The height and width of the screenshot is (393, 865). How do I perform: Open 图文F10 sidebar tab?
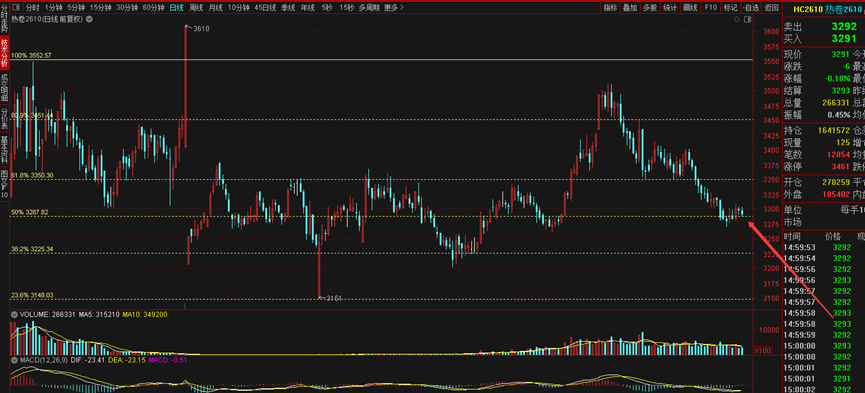coord(4,184)
